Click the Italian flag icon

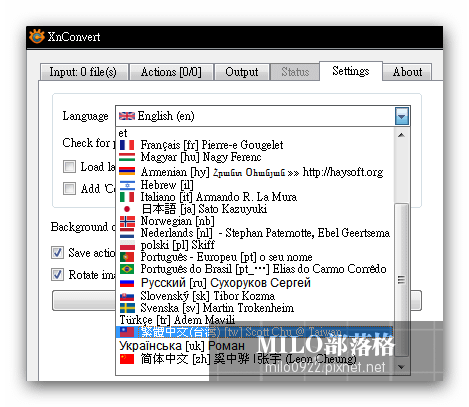tap(127, 197)
